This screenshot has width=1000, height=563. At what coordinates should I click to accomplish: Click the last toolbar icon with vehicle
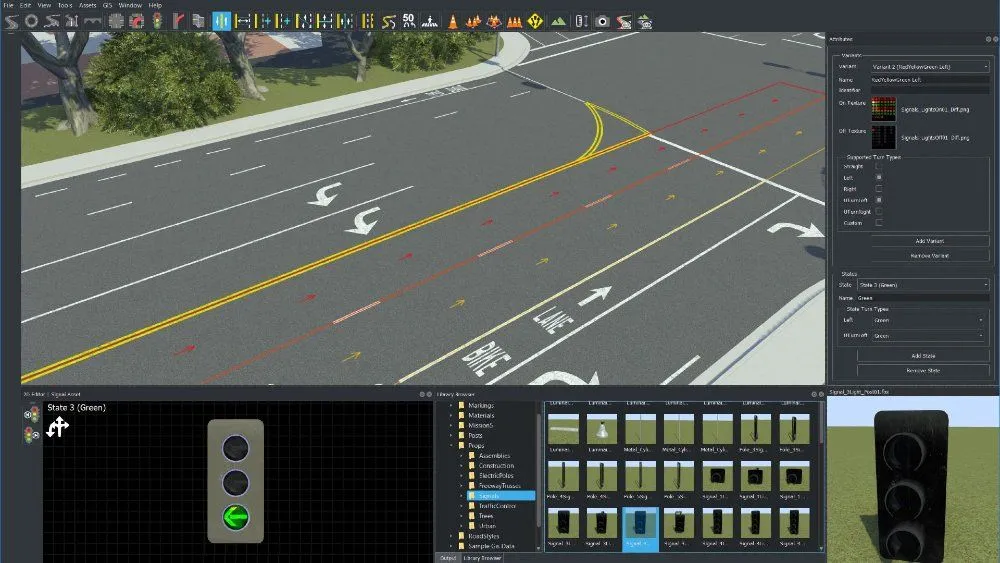tap(645, 21)
